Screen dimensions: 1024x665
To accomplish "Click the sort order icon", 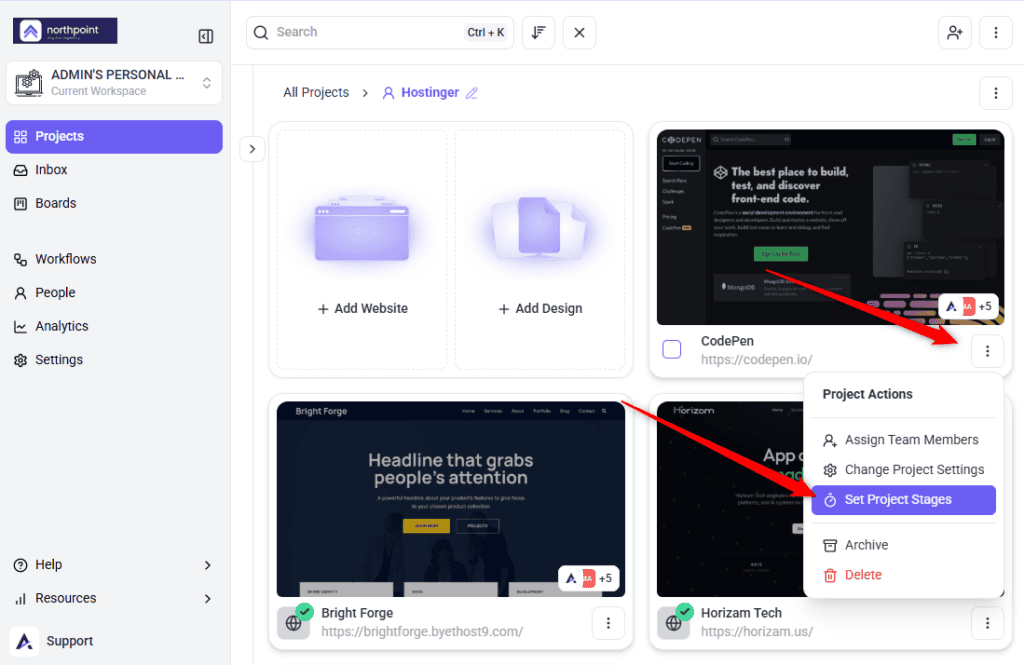I will coord(538,33).
